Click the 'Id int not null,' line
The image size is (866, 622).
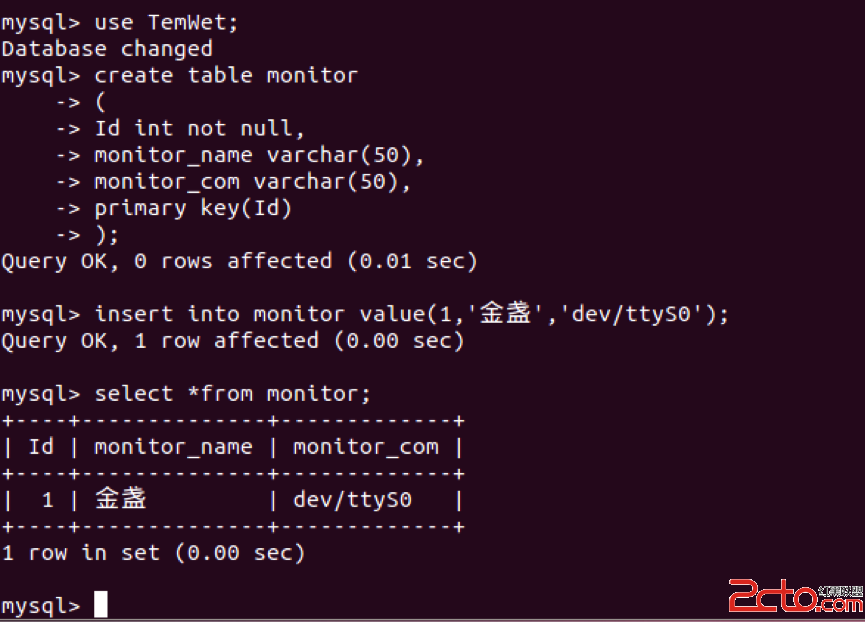(199, 128)
